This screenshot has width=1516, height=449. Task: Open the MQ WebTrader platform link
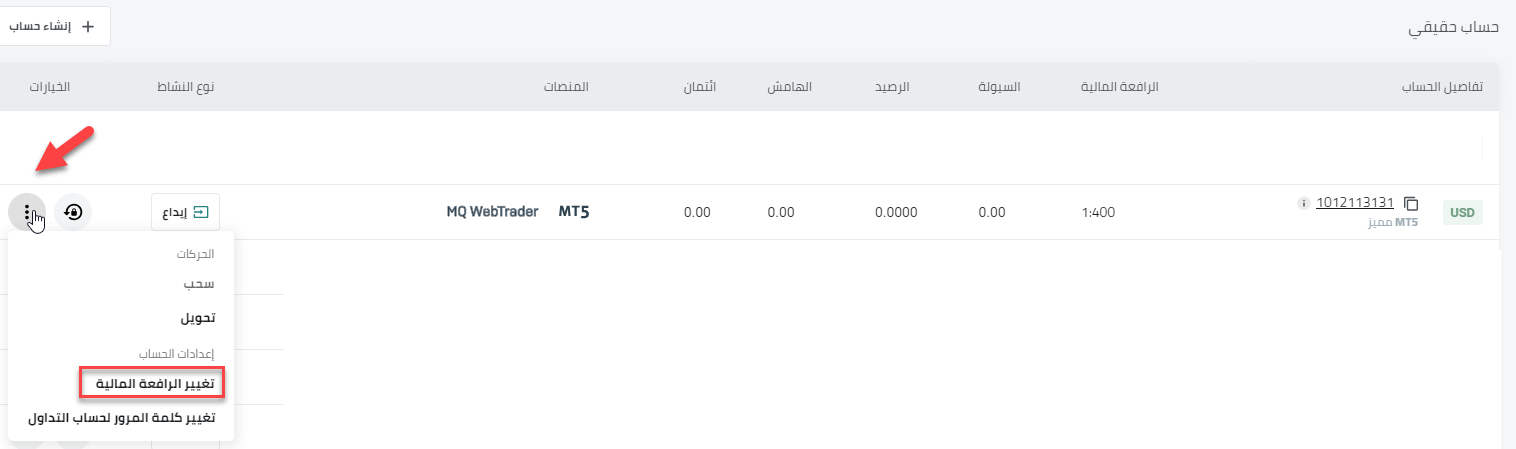click(x=492, y=212)
